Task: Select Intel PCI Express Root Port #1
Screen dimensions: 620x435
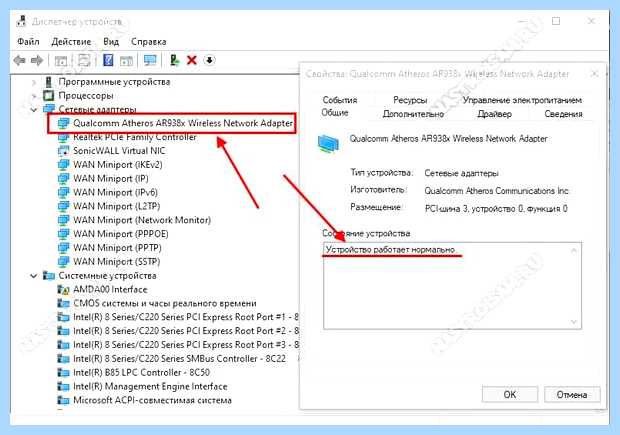Action: tap(185, 317)
